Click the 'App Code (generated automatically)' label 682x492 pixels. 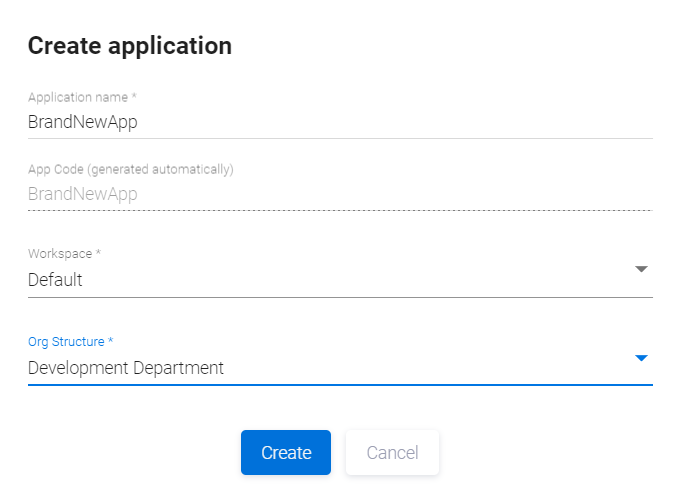130,170
